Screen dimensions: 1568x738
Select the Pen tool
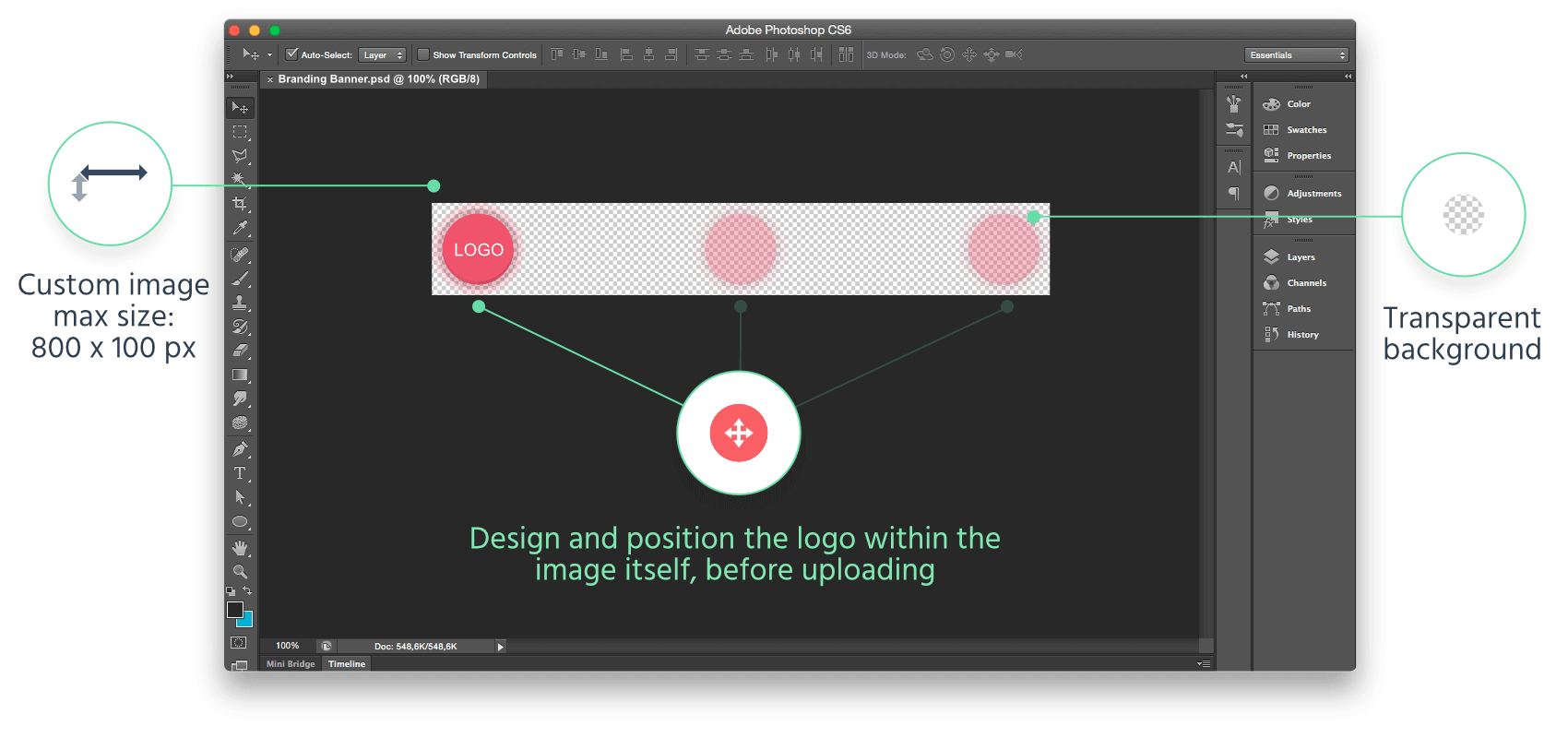(x=240, y=449)
